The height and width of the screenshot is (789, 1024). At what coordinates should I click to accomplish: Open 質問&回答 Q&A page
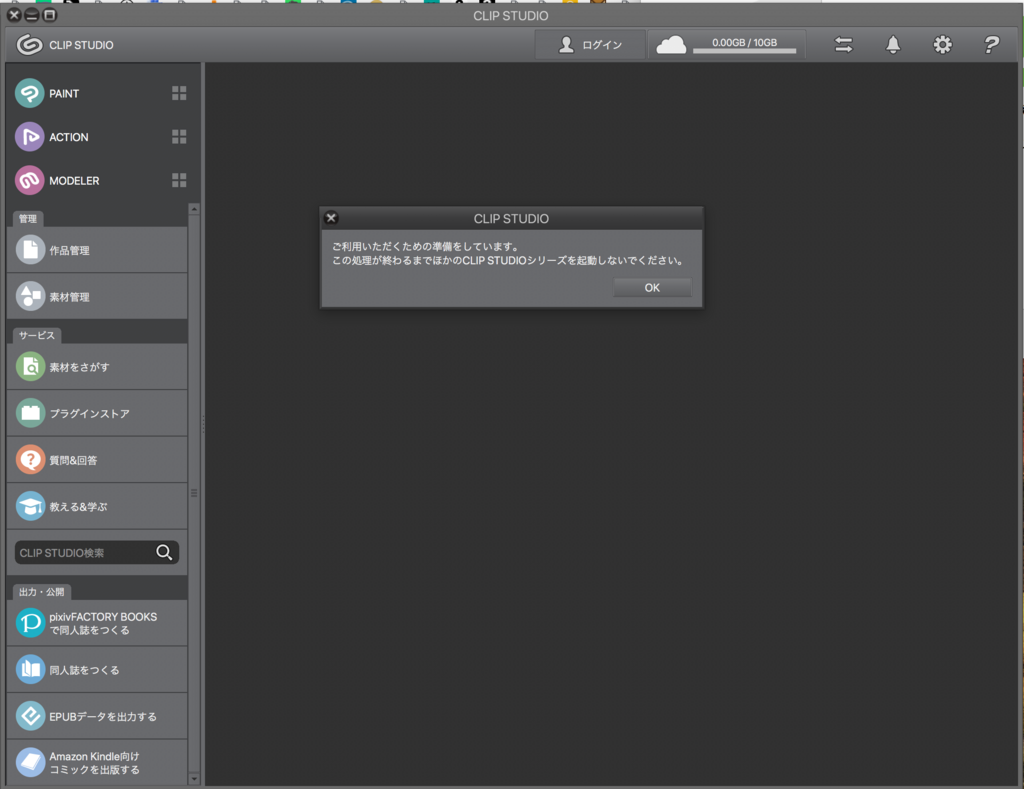tap(97, 460)
